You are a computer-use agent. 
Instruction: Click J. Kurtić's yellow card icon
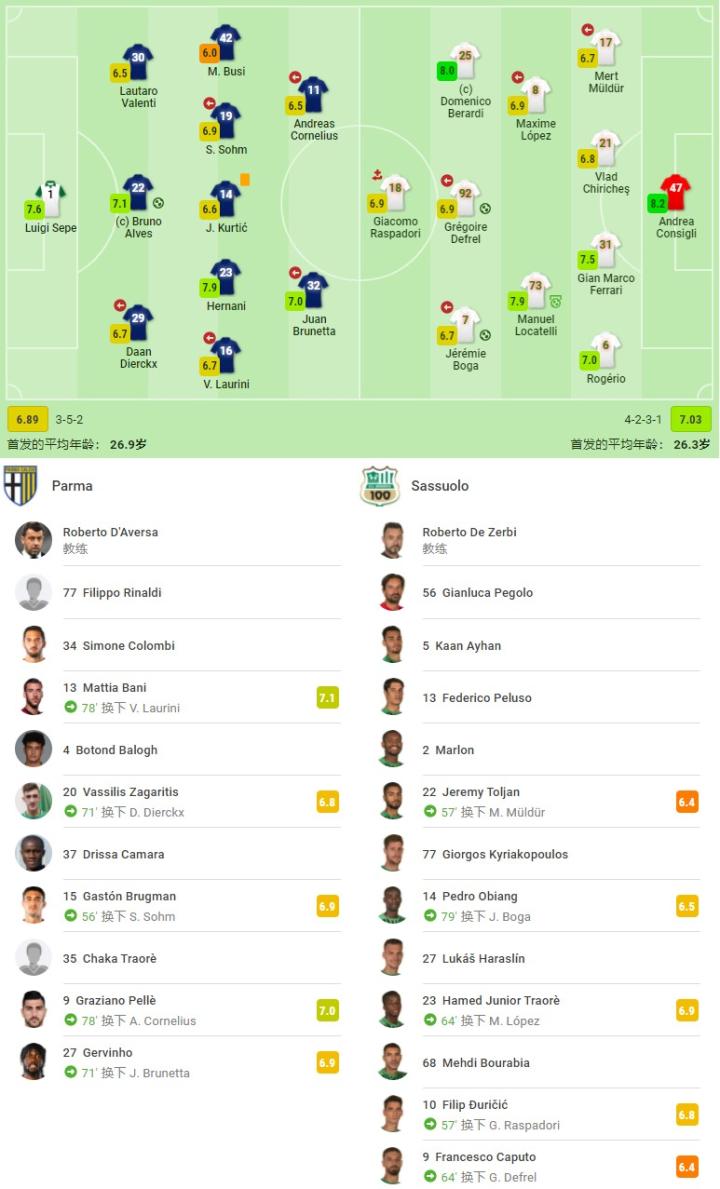click(244, 179)
